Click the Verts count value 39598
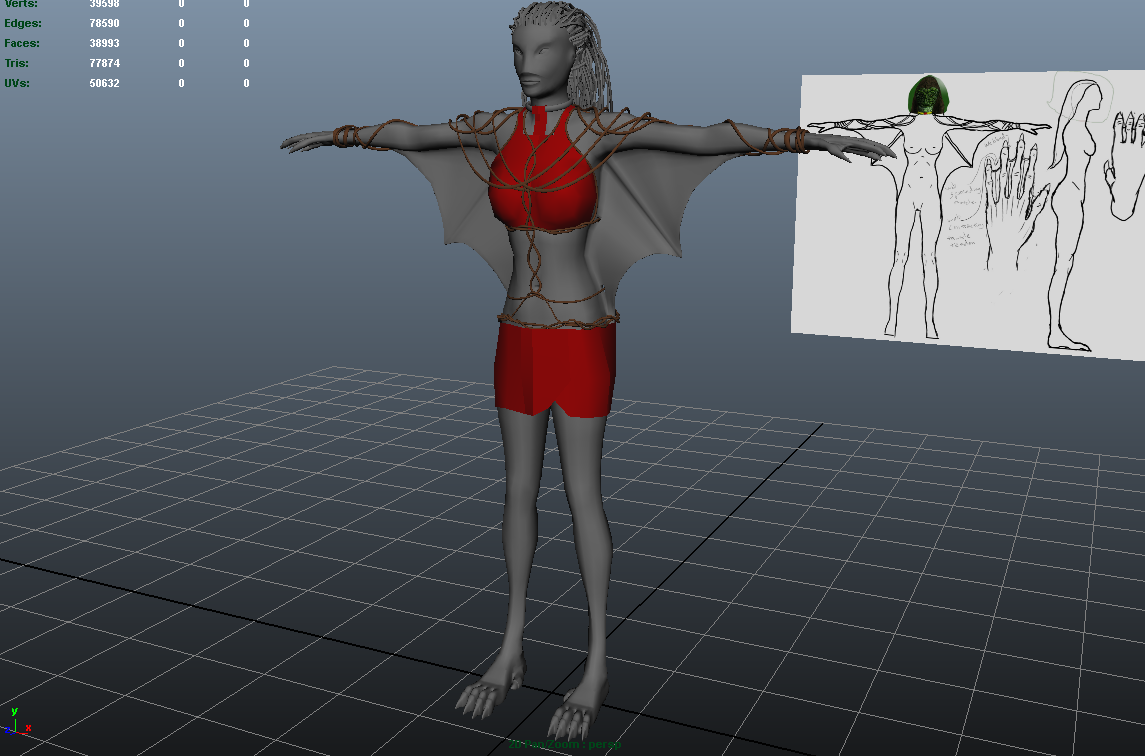Image resolution: width=1145 pixels, height=756 pixels. 104,4
